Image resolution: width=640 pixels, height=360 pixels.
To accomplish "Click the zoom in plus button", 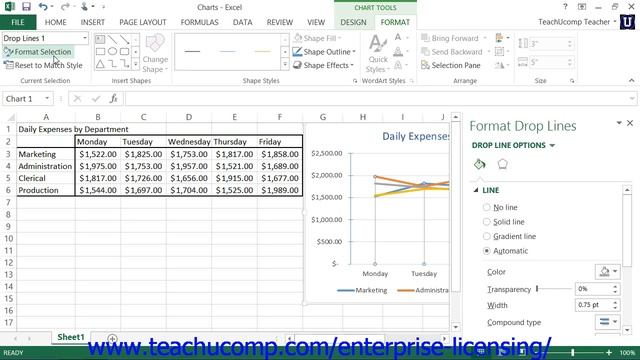I will [x=609, y=353].
